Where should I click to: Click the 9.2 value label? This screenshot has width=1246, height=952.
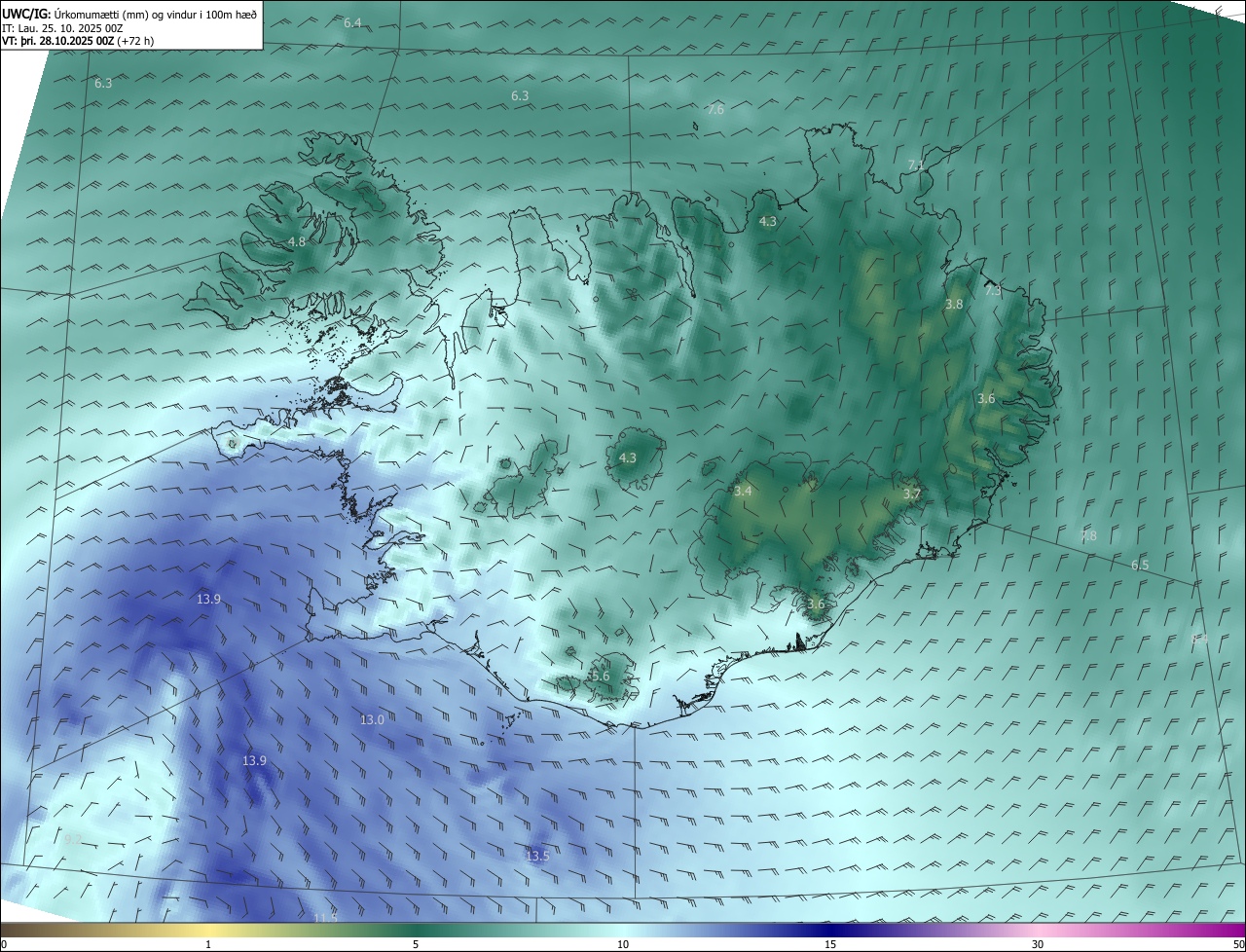click(x=73, y=839)
